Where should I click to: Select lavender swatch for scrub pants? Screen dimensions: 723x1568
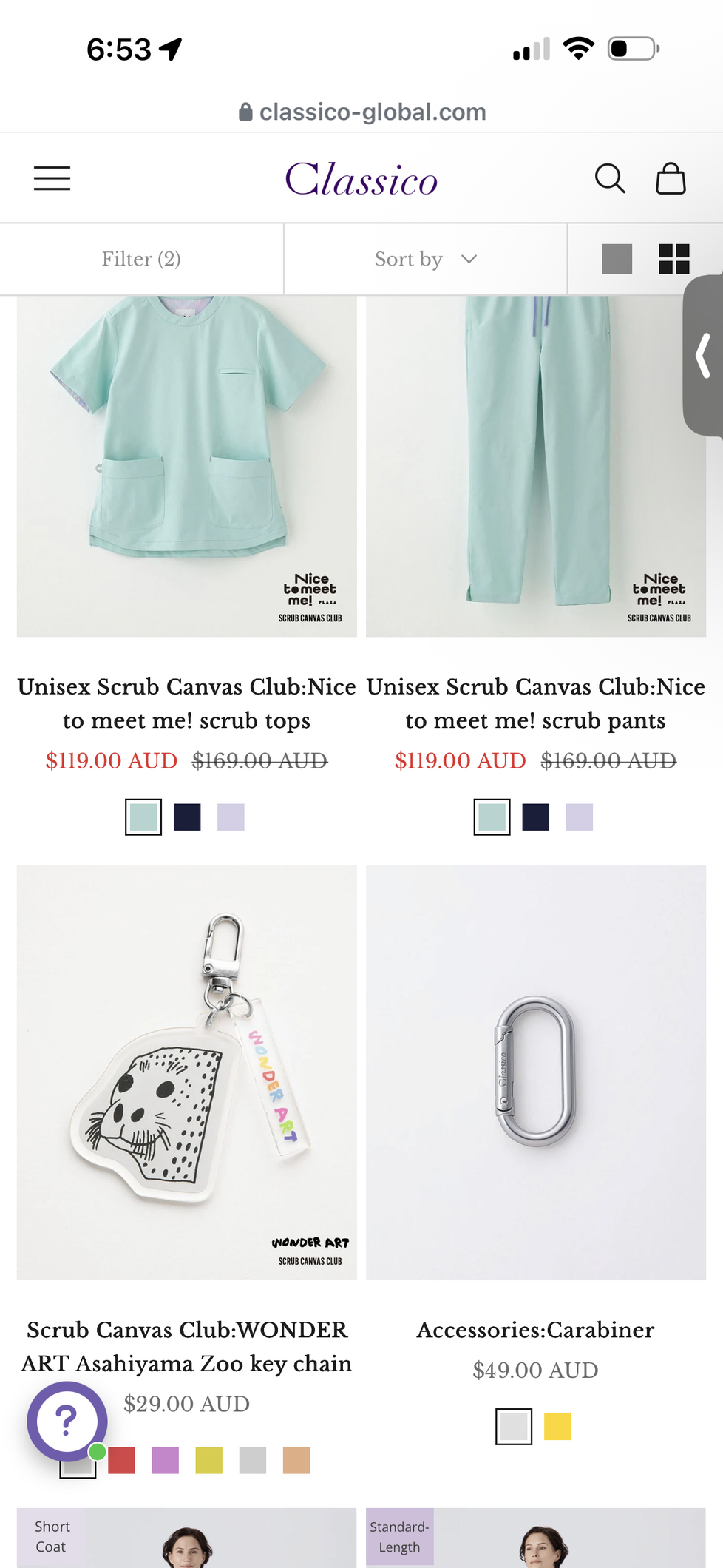580,817
